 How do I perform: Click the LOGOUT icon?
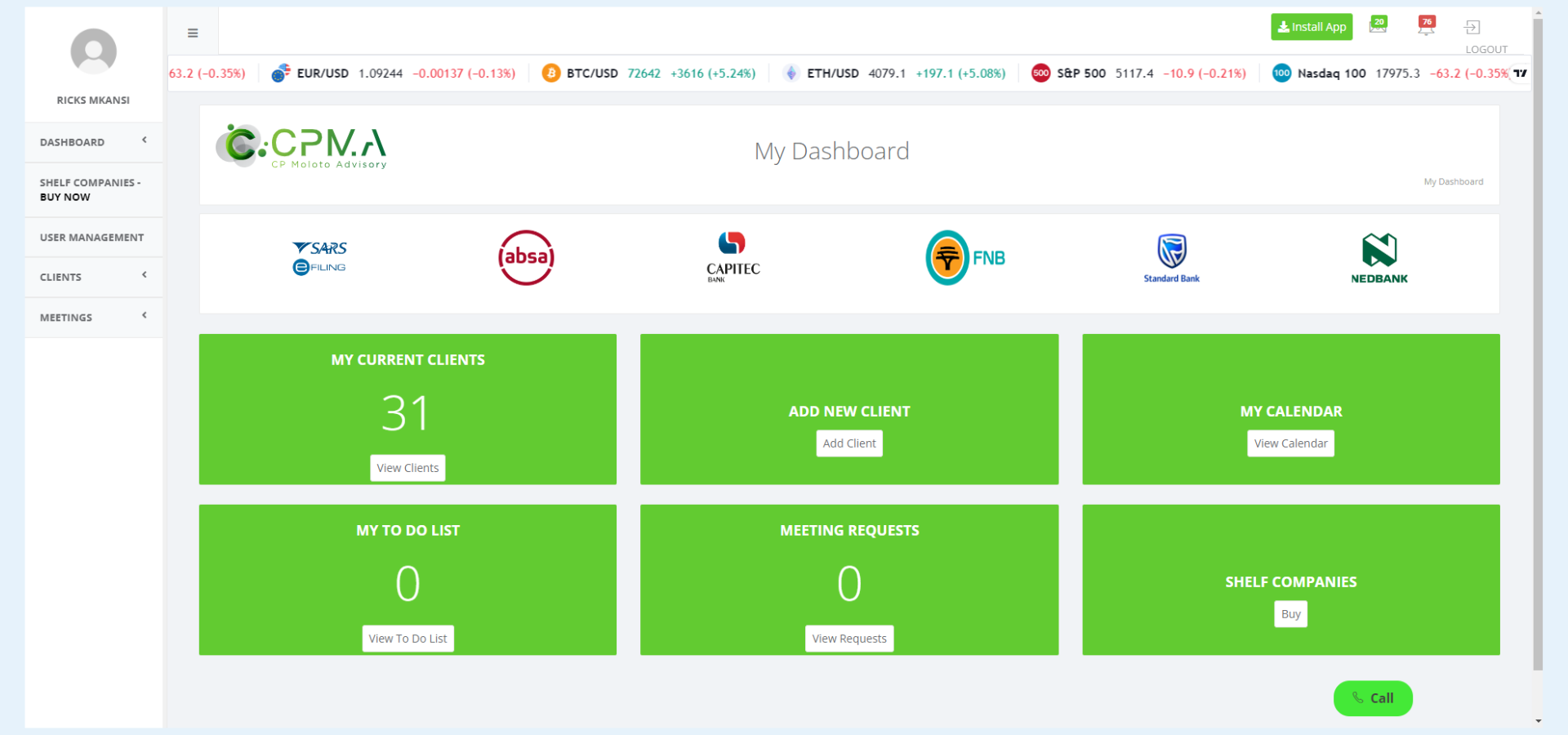pos(1474,27)
